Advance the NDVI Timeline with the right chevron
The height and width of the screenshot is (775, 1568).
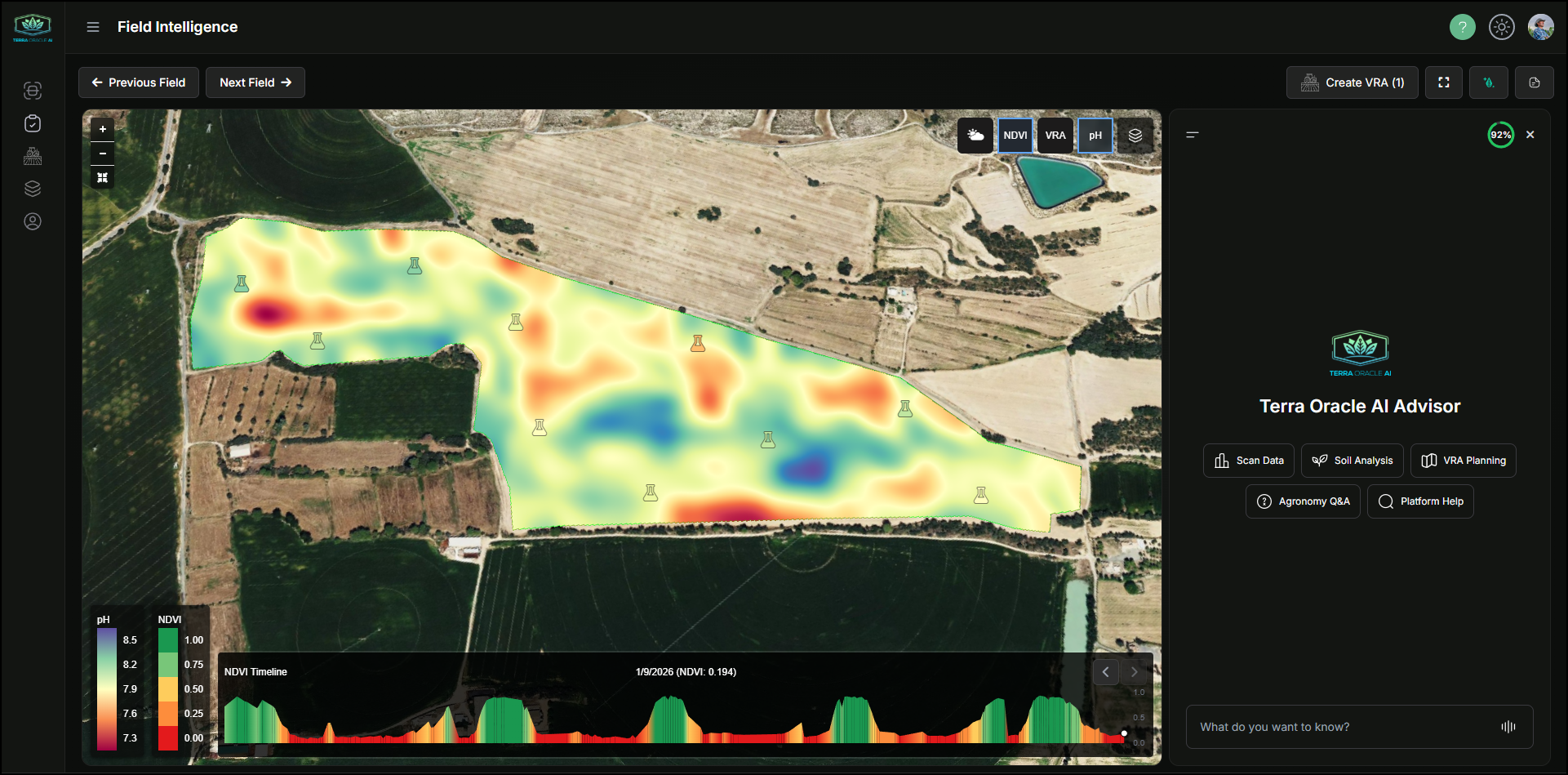(1134, 671)
